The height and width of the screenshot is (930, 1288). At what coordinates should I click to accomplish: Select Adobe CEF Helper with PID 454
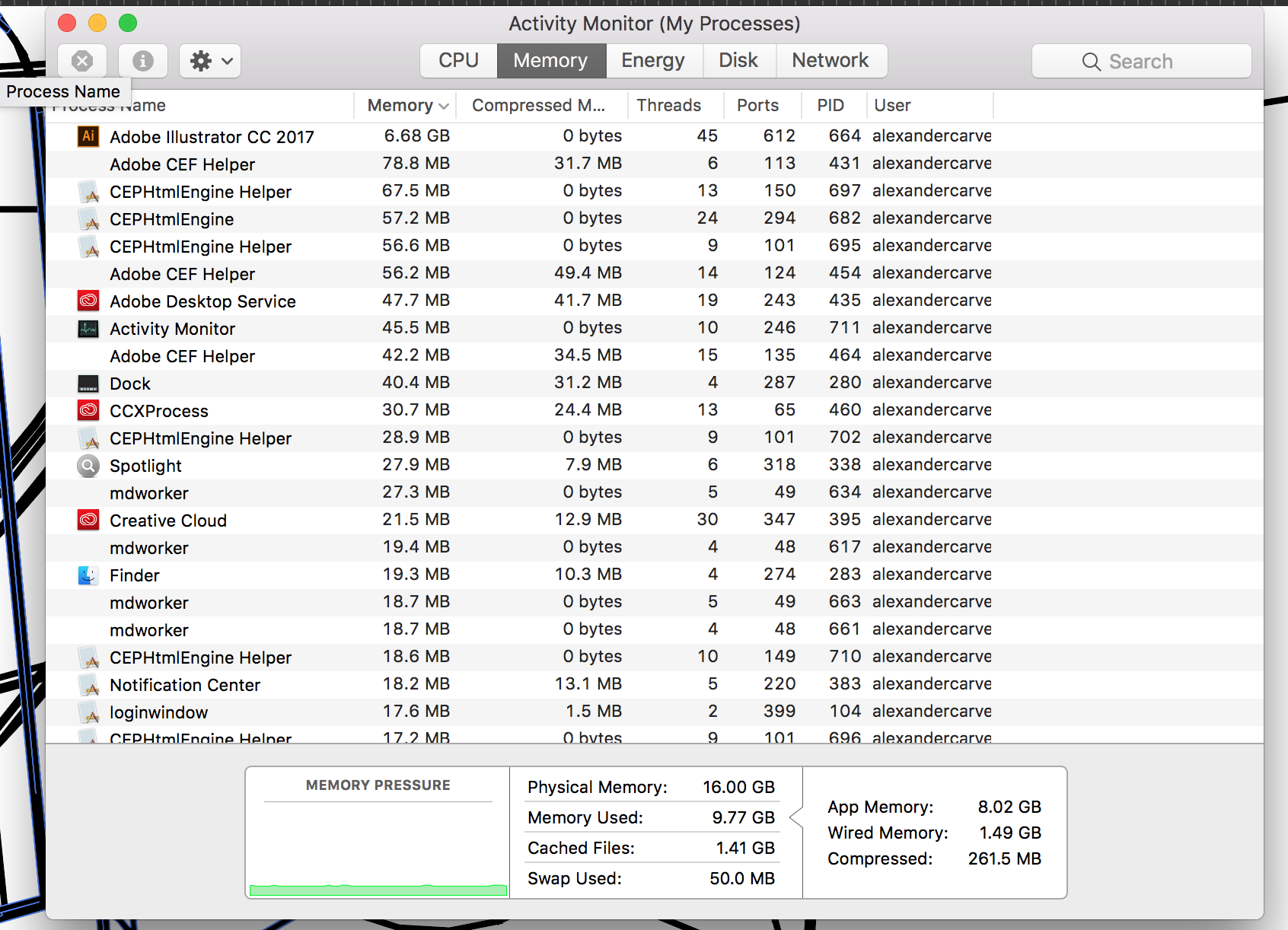point(655,273)
